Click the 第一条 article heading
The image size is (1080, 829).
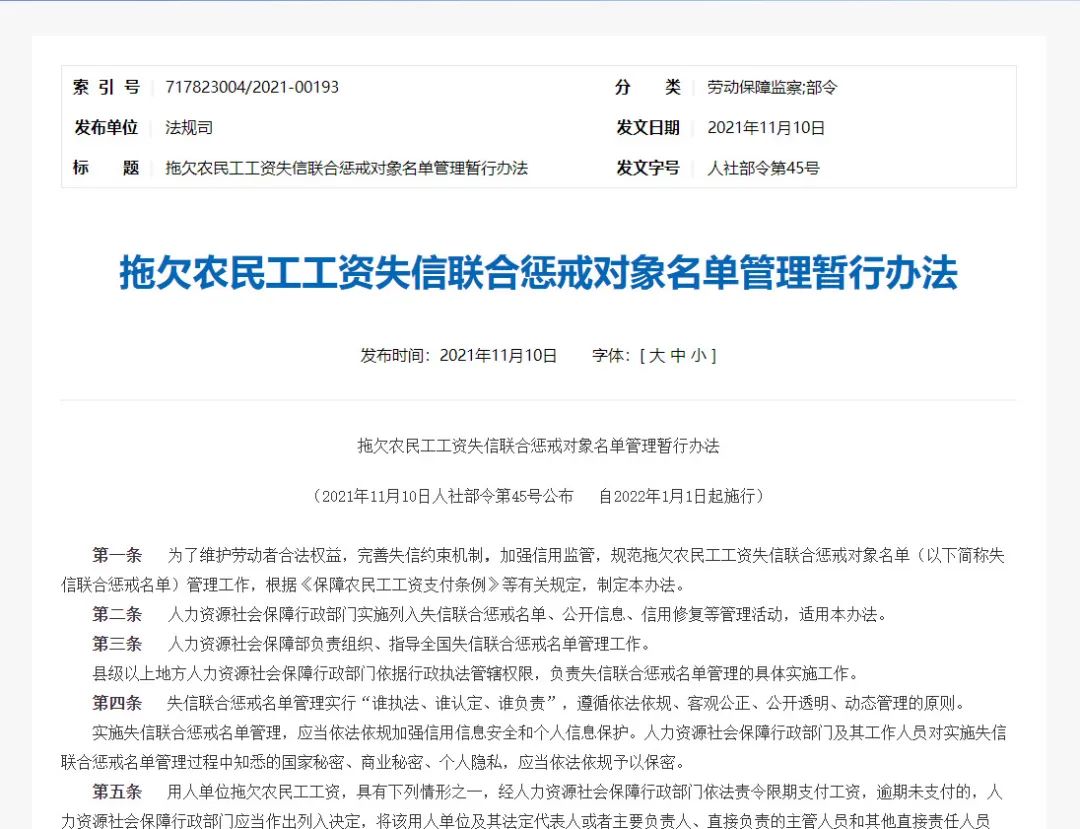pos(117,556)
